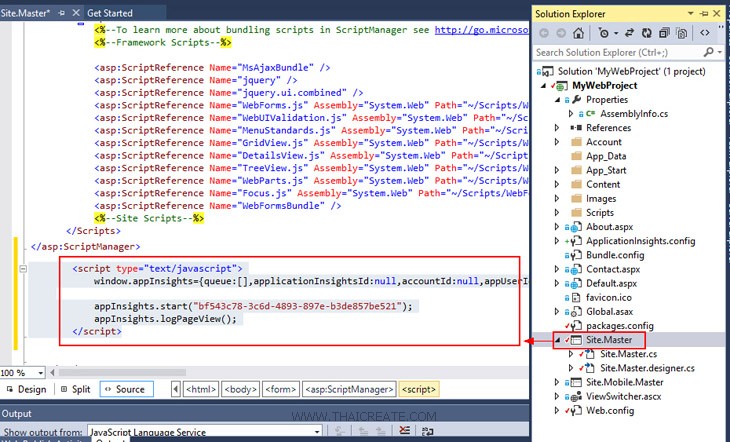730x442 pixels.
Task: Select Site.Mobile.Master file
Action: (624, 382)
